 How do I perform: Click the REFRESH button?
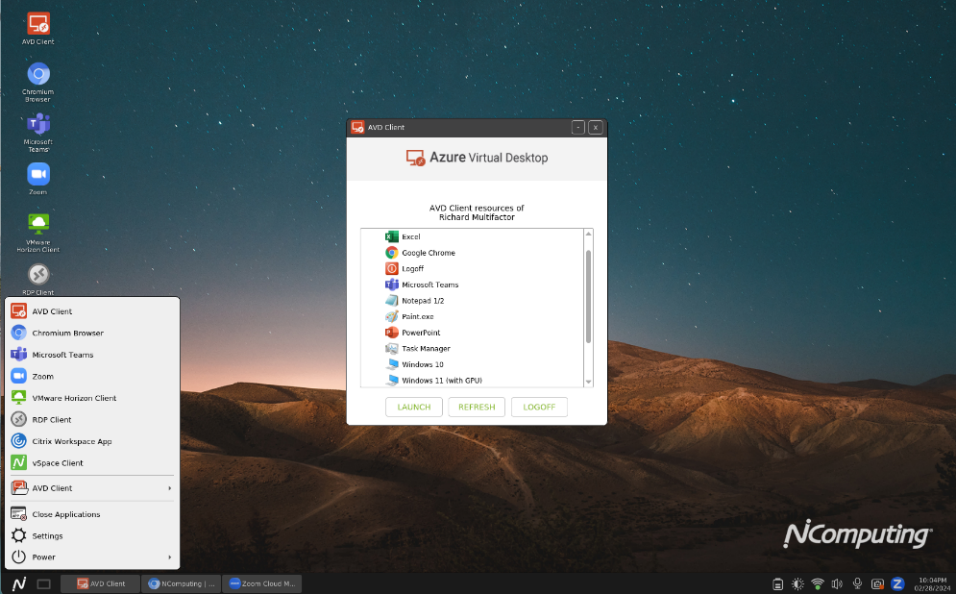click(x=477, y=407)
